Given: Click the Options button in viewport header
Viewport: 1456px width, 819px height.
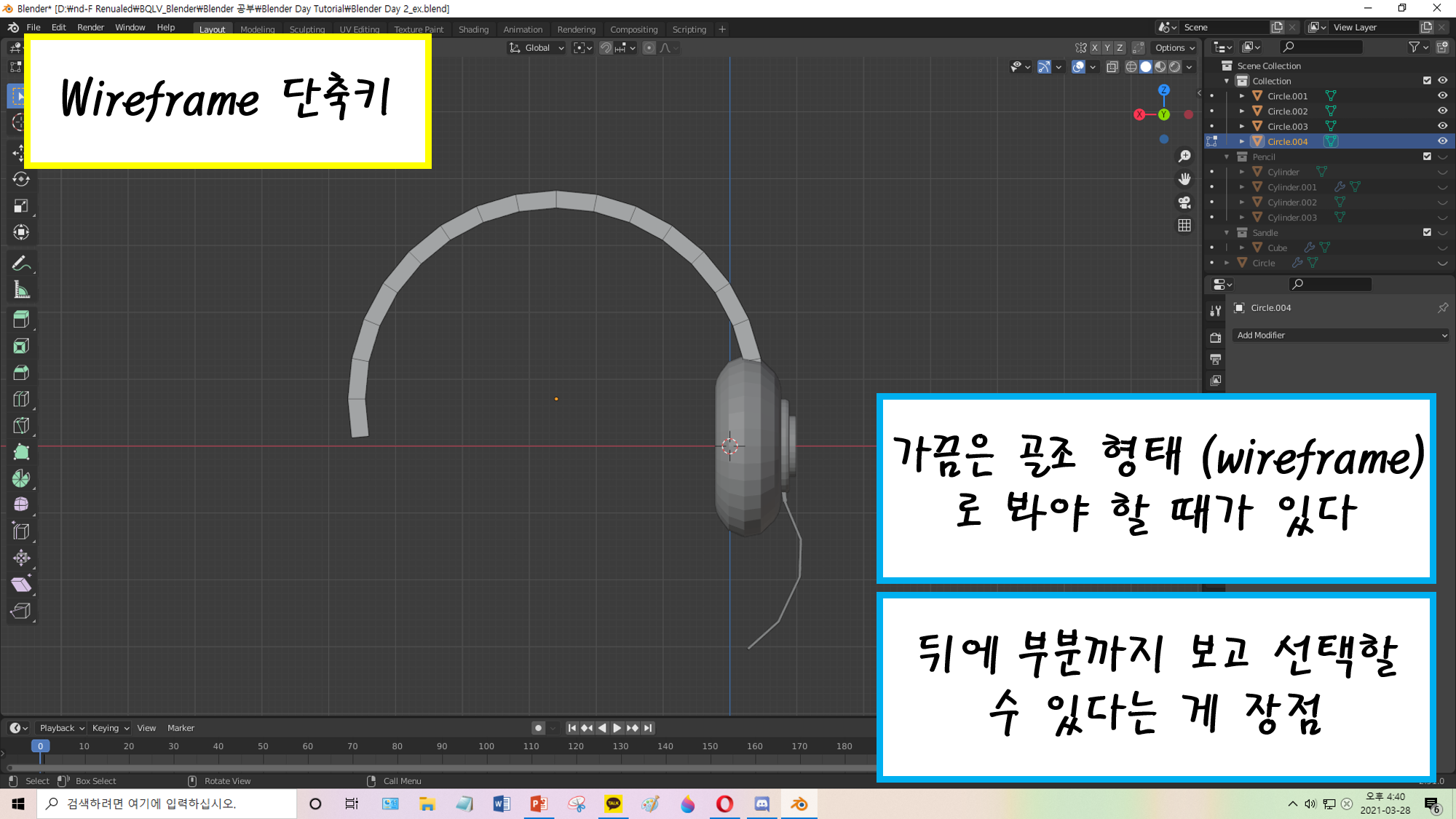Looking at the screenshot, I should 1174,48.
